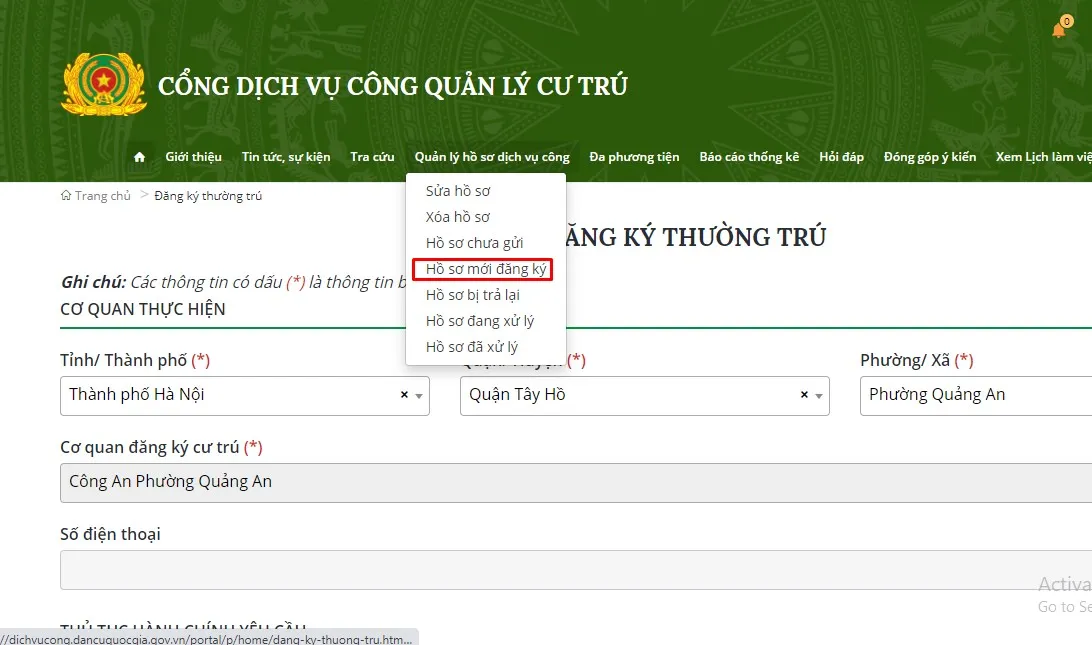This screenshot has height=645, width=1092.
Task: Select Hồ sơ đã xử lý
Action: pyautogui.click(x=472, y=347)
